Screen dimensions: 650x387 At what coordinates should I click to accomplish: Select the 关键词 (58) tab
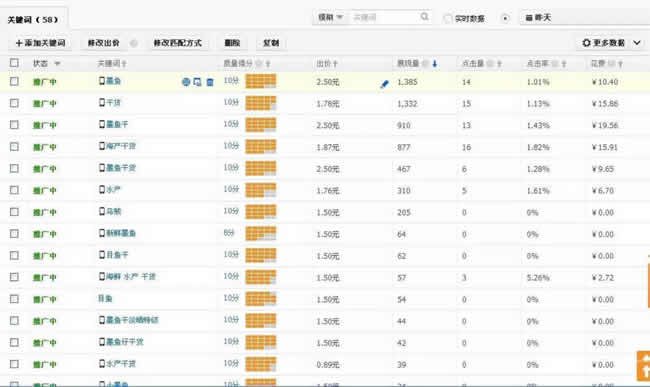tap(33, 19)
